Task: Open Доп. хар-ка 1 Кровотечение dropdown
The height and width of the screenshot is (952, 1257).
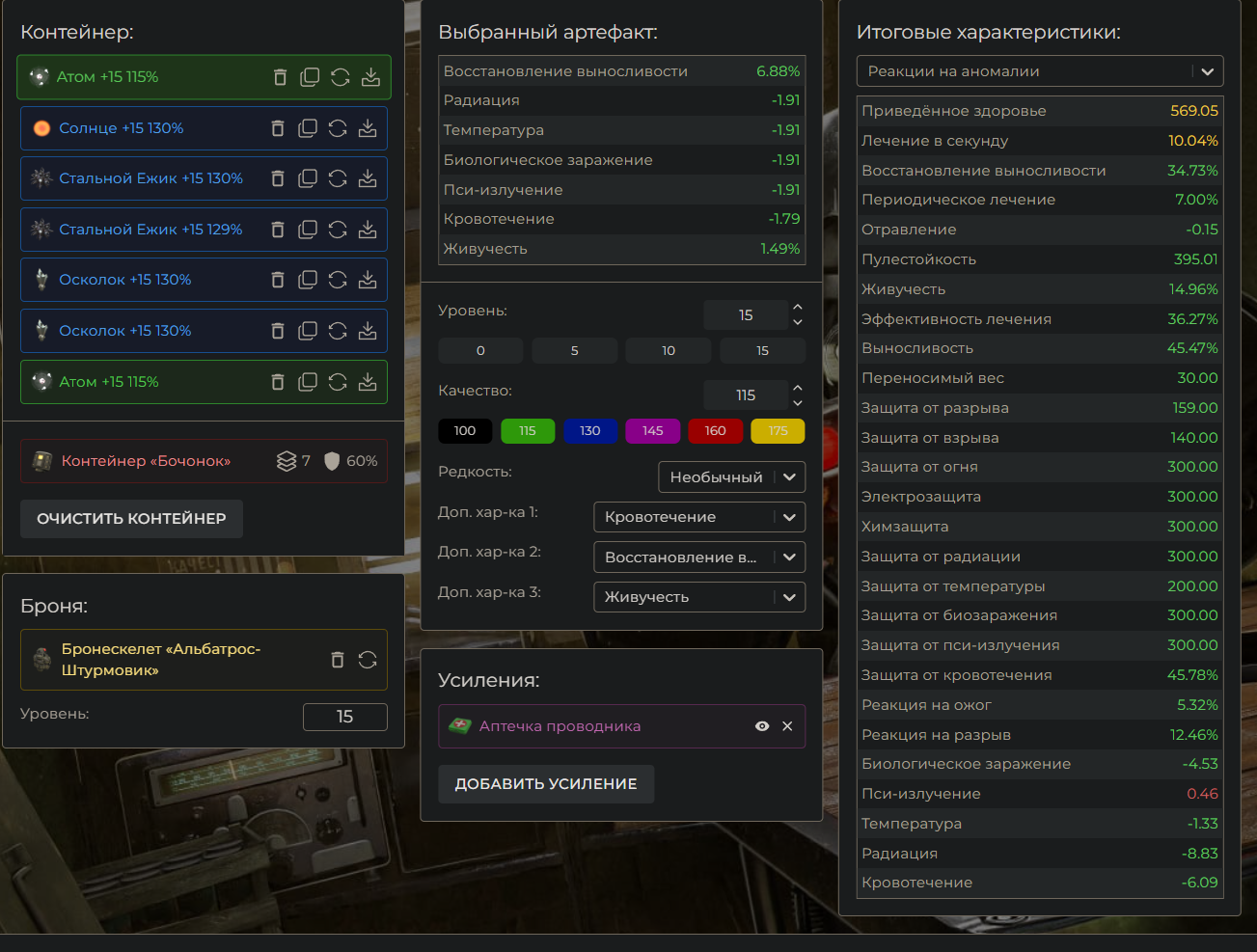Action: [x=698, y=517]
